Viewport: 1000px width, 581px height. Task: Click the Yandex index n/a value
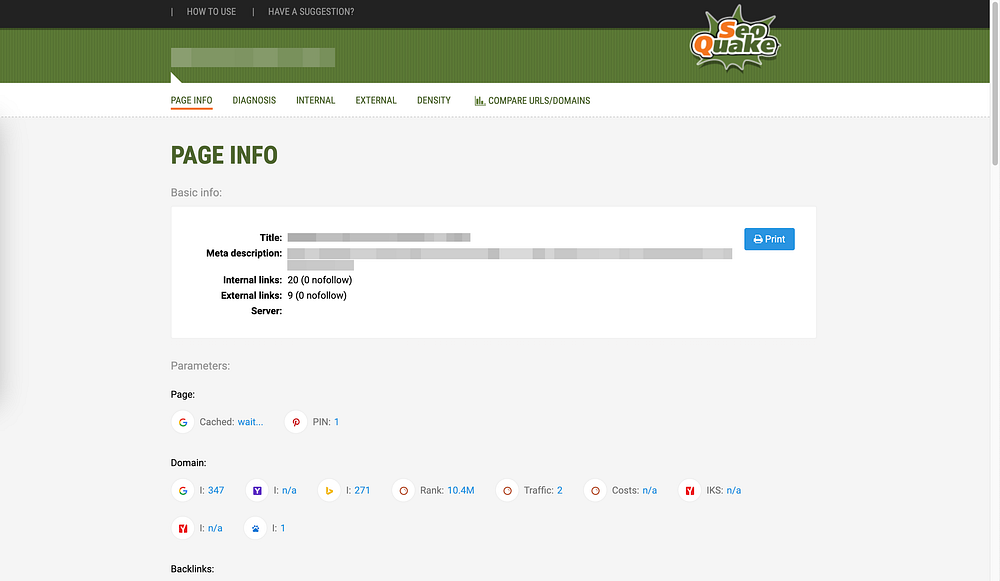215,528
